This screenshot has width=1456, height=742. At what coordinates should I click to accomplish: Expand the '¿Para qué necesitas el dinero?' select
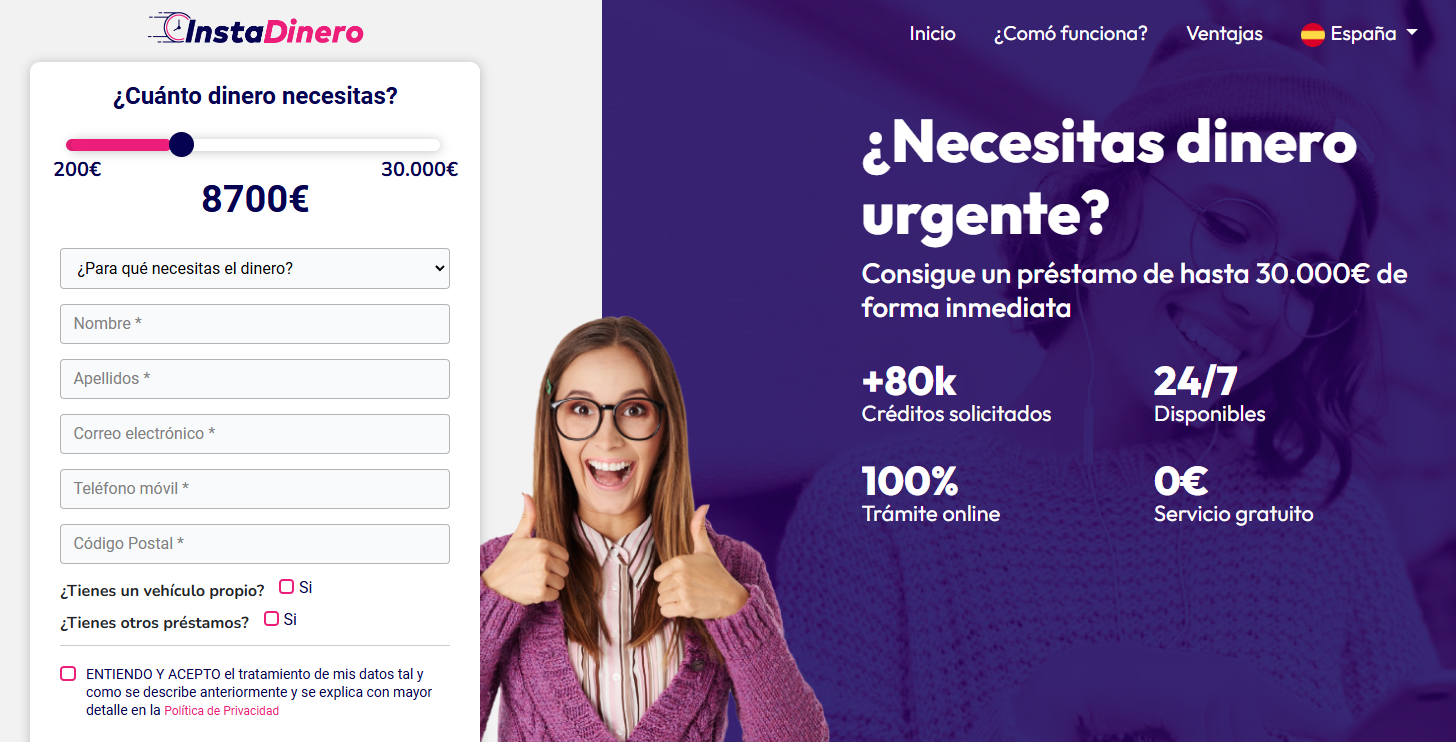(255, 268)
